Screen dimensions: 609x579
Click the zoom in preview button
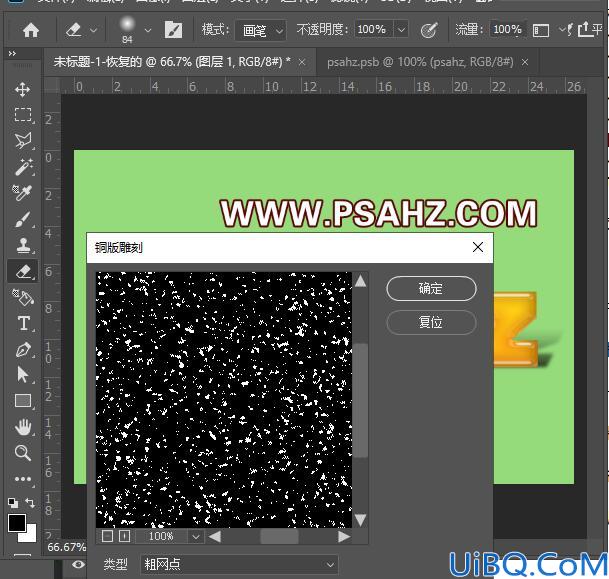tap(124, 536)
